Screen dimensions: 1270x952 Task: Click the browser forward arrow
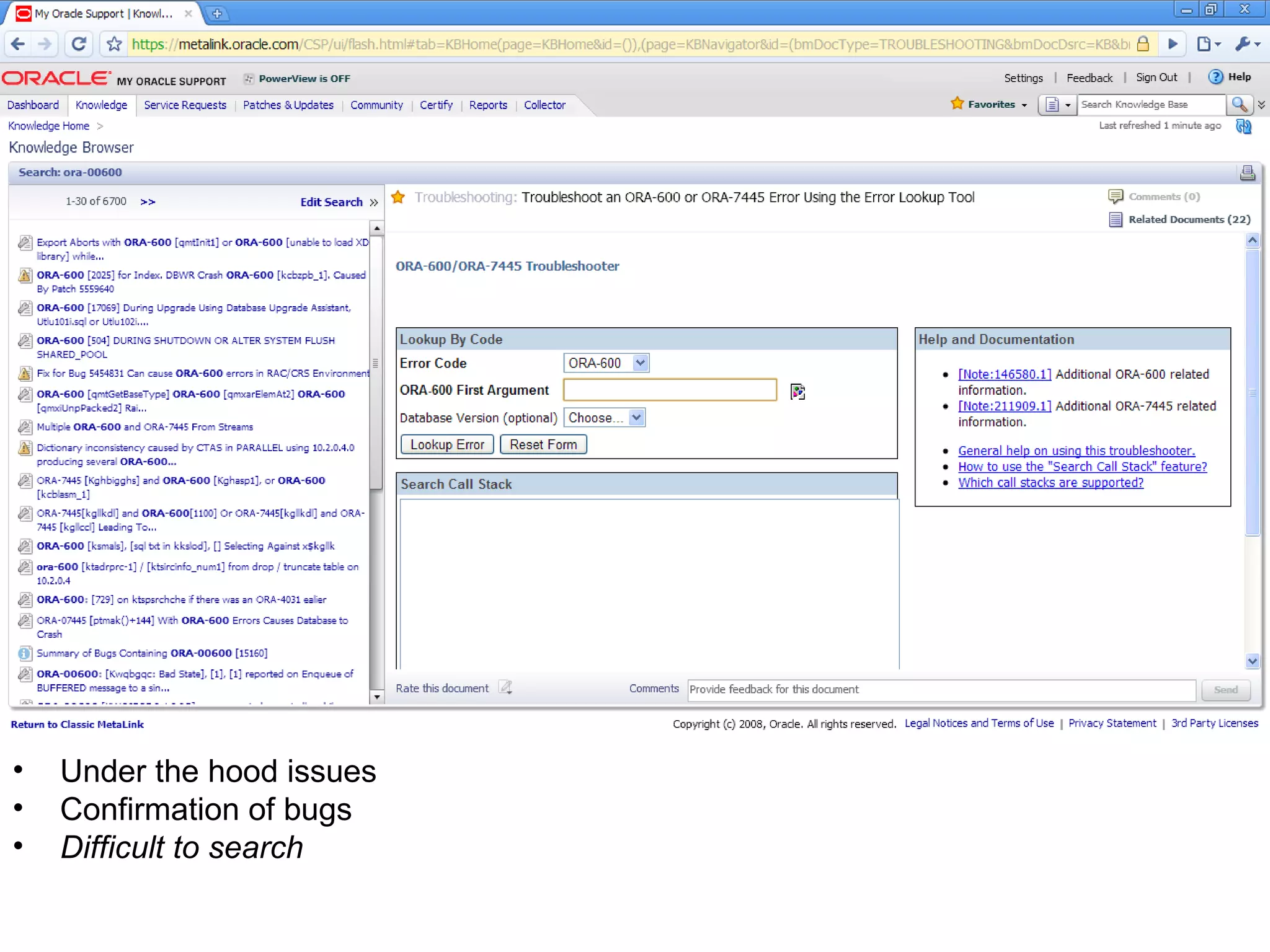45,44
